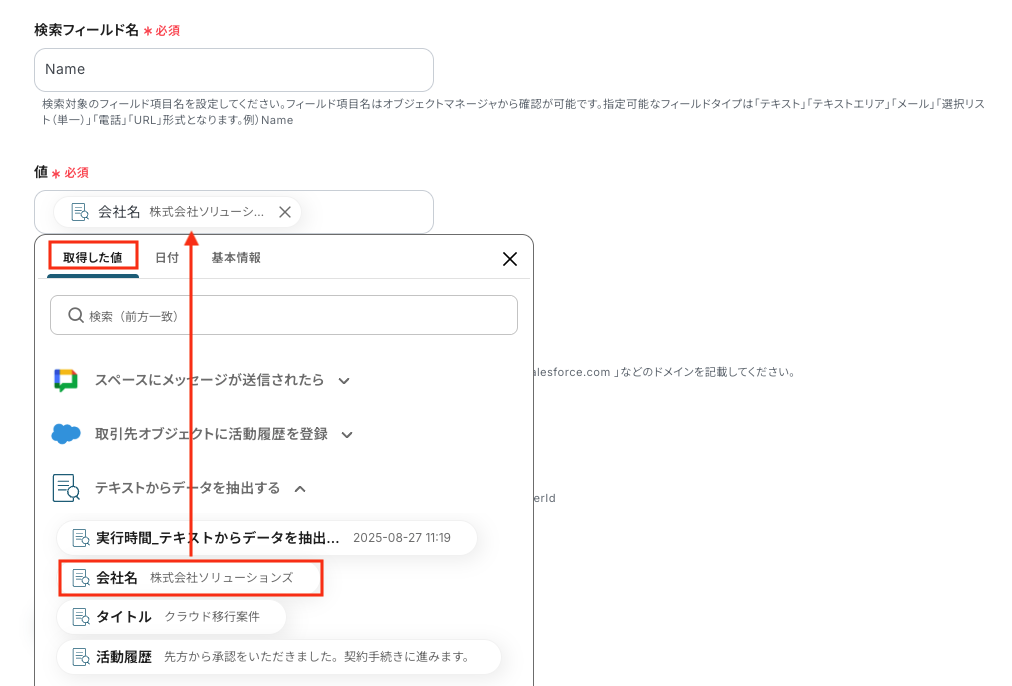Click the Salesforce cloud icon
The height and width of the screenshot is (686, 1012).
point(66,434)
